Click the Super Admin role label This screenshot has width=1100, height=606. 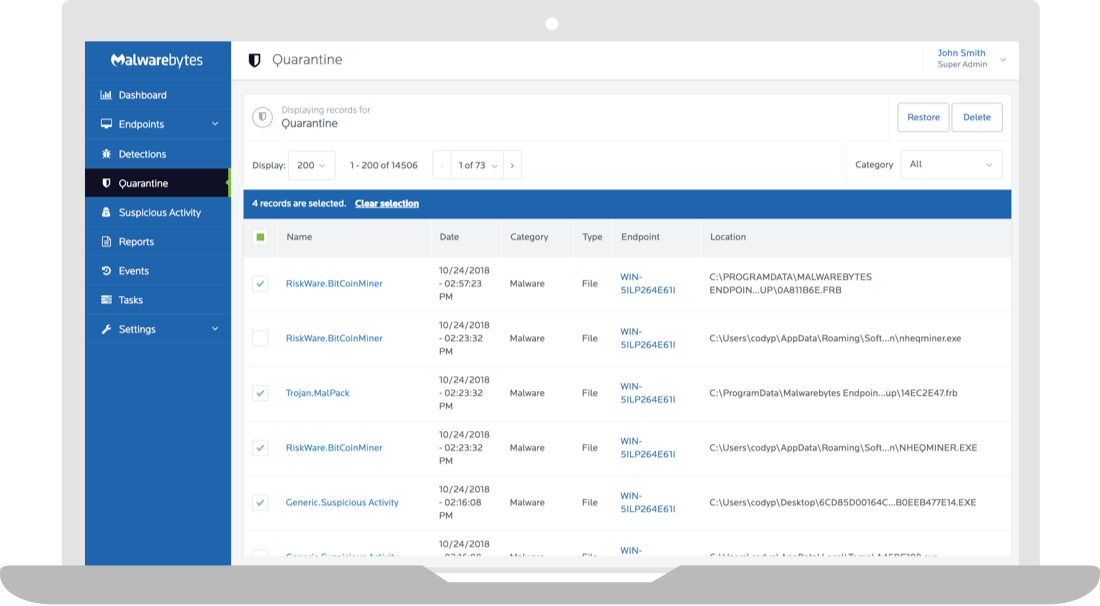(962, 65)
